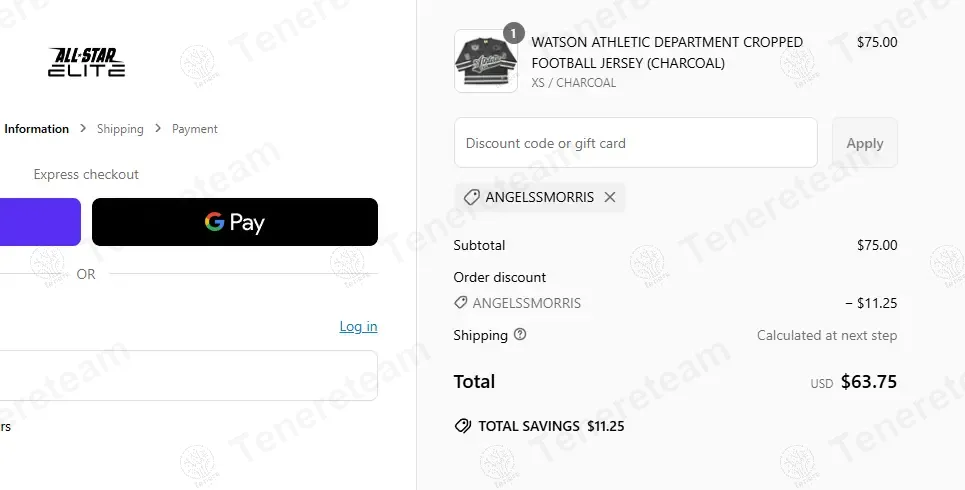
Task: Click the tag icon under Order discount
Action: (461, 303)
